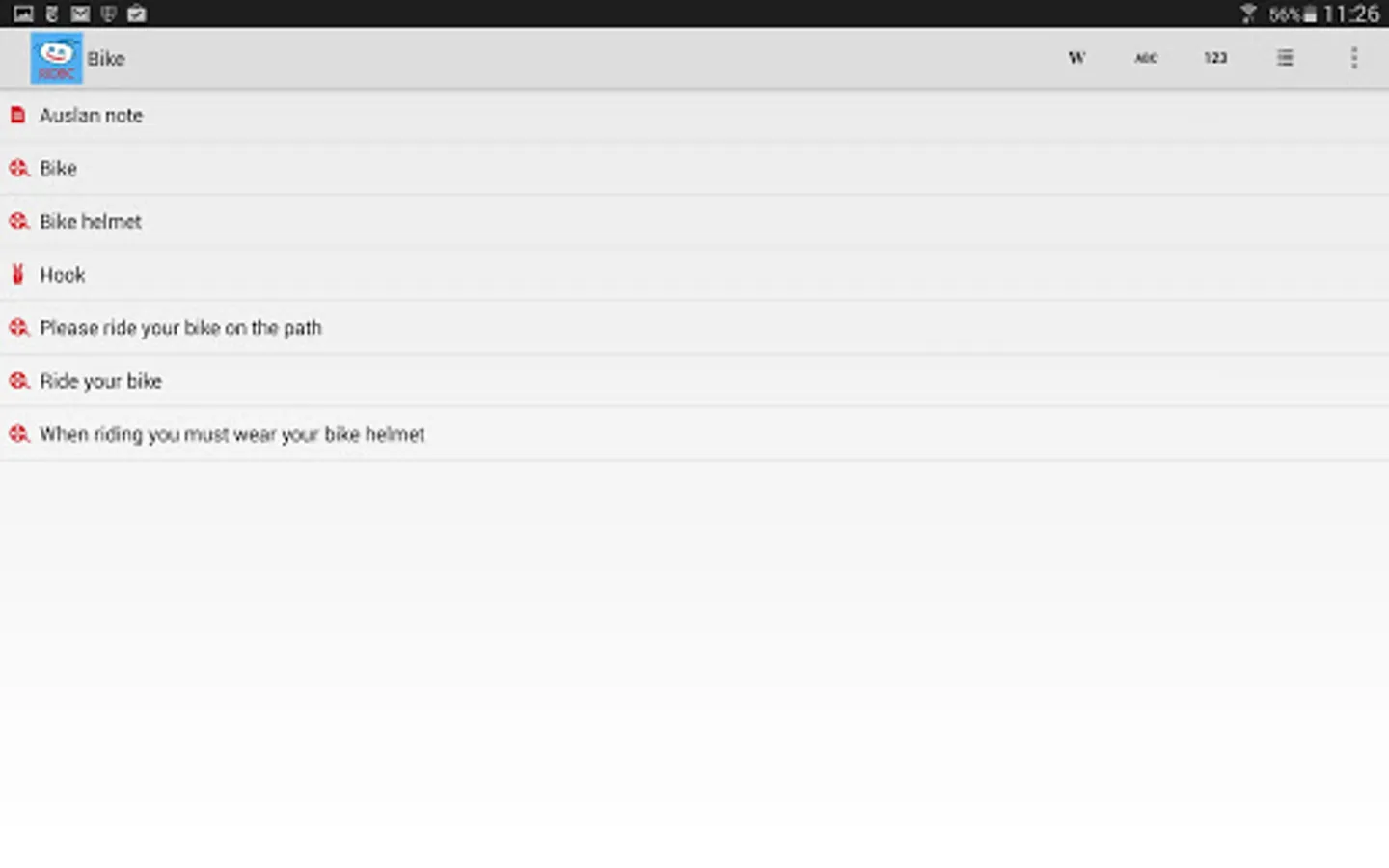Tap the Wi-Fi indicator in status bar
The image size is (1389, 868).
tap(1248, 14)
